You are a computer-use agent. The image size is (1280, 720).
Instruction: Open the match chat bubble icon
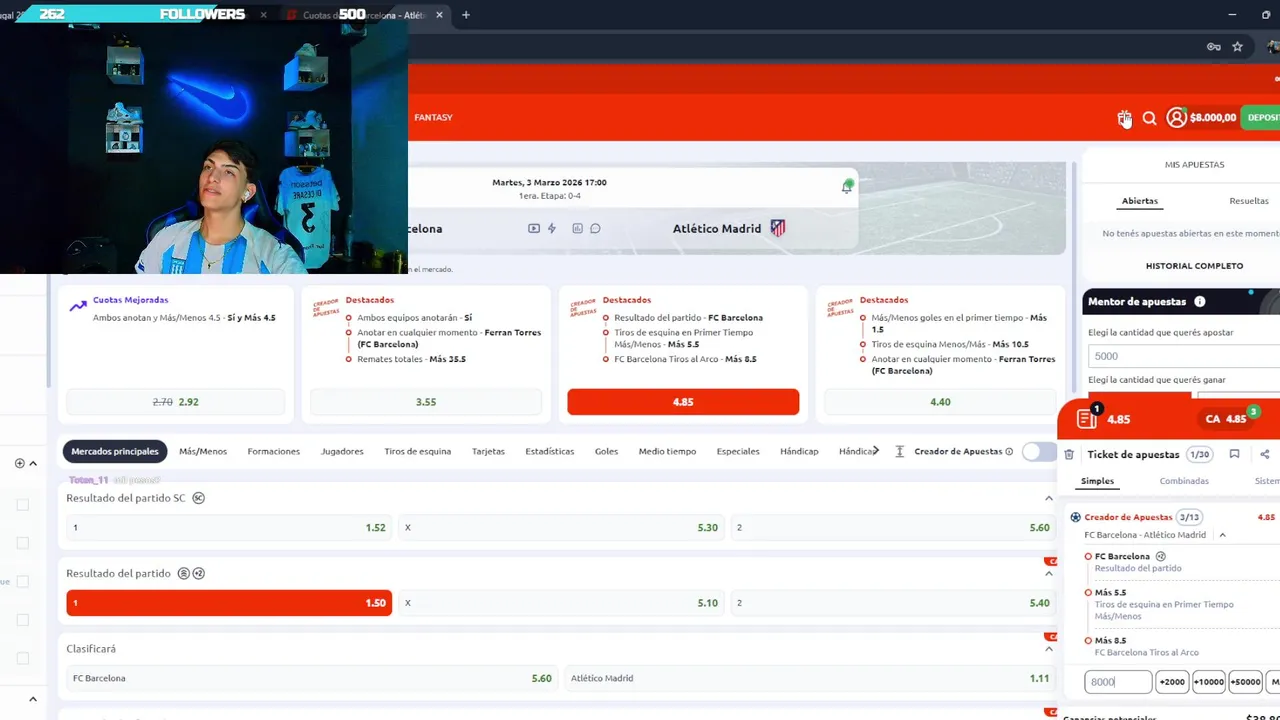point(595,229)
